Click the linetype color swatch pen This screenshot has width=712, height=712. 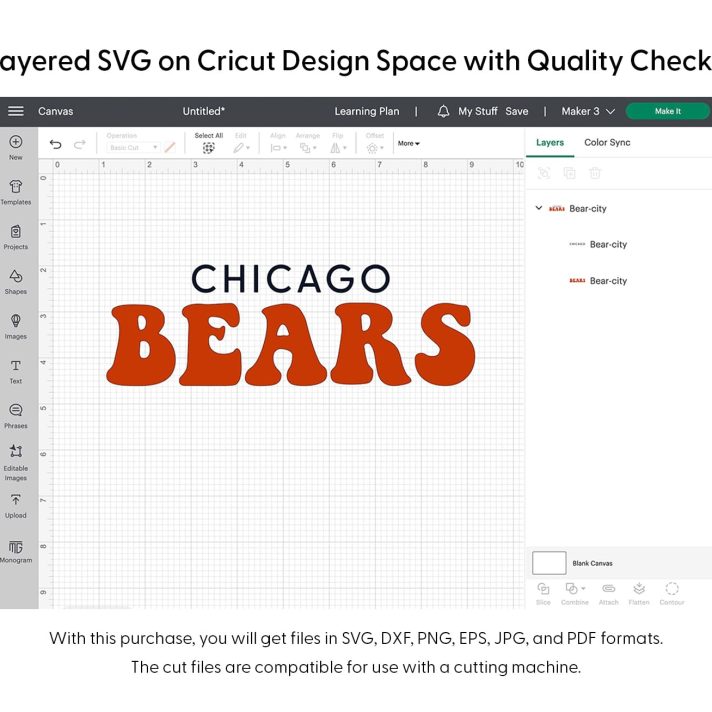(x=170, y=148)
